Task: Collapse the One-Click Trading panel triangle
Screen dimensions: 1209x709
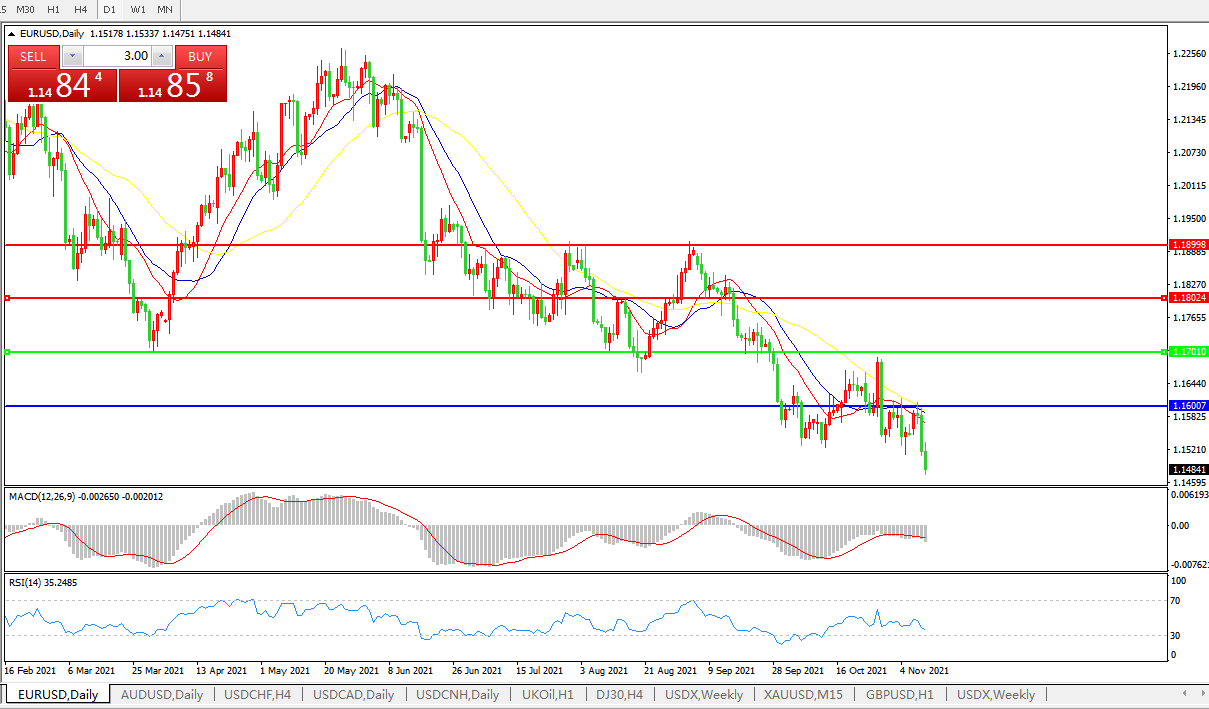Action: [12, 34]
